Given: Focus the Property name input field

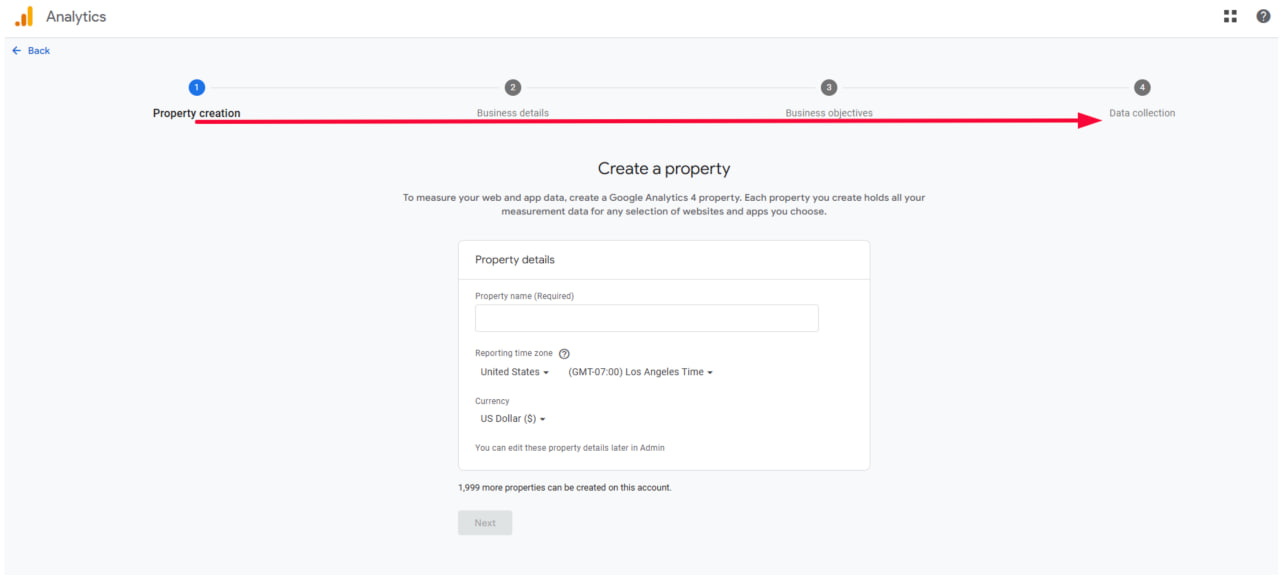Looking at the screenshot, I should 647,318.
